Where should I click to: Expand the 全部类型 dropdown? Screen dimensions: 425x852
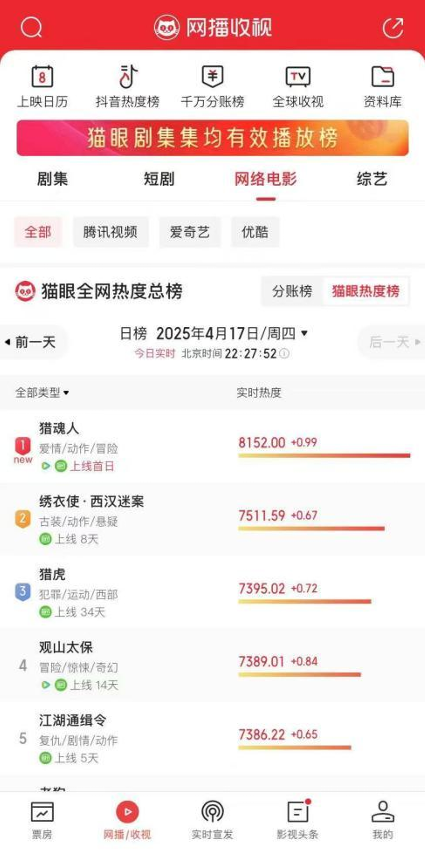tap(42, 392)
